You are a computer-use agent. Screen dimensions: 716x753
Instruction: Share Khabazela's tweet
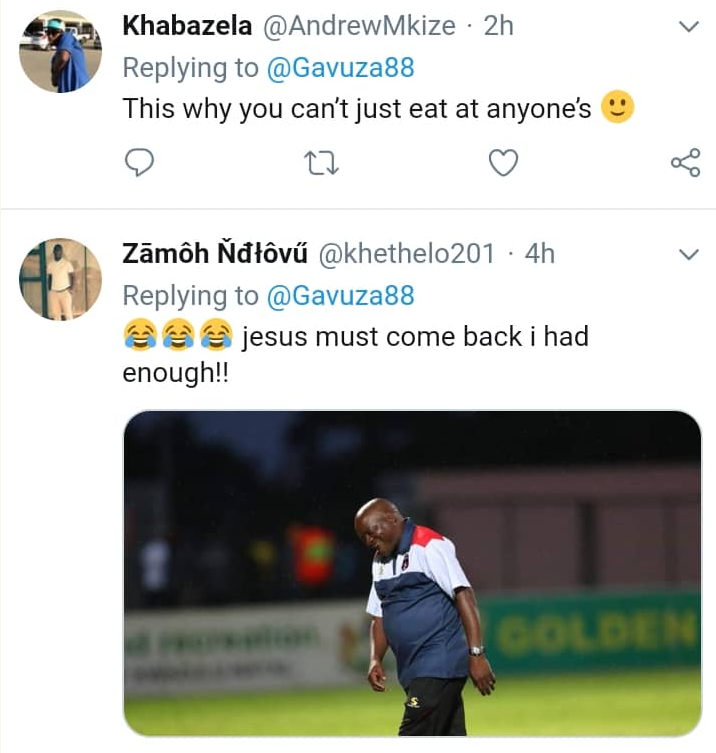click(685, 161)
